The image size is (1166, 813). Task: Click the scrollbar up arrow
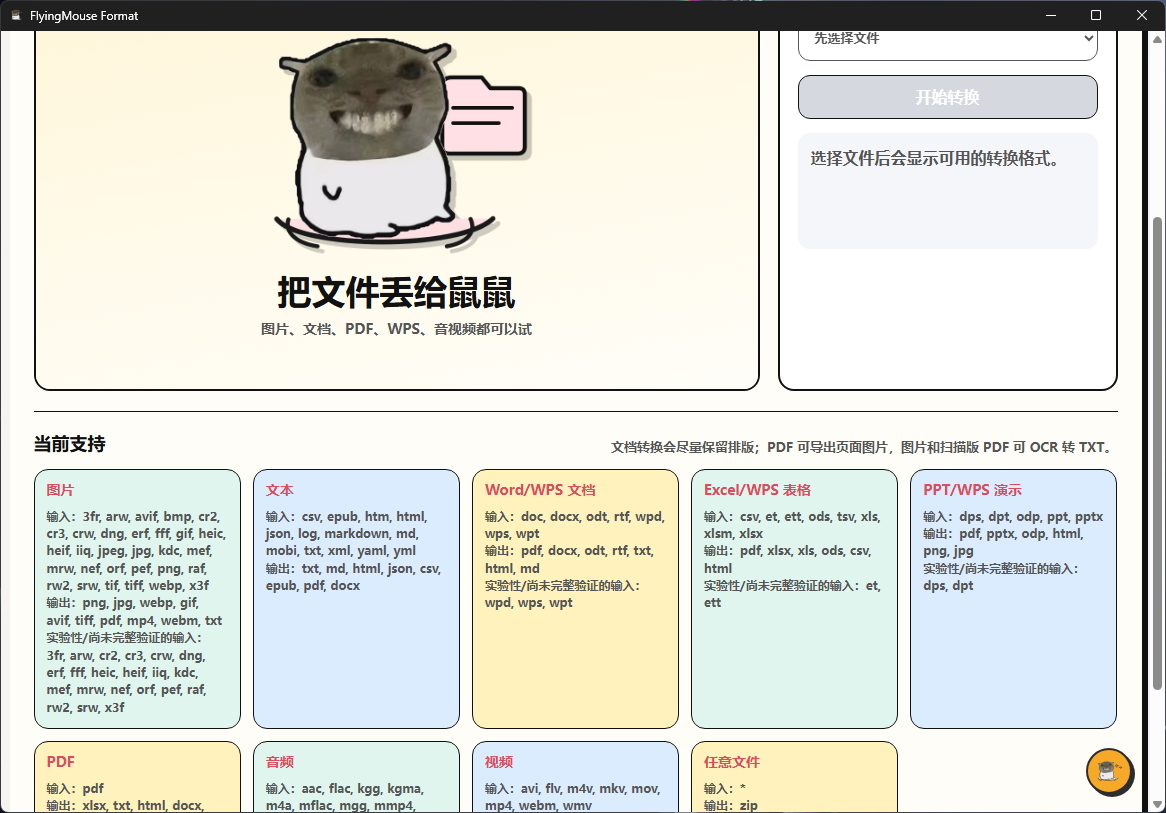1156,39
